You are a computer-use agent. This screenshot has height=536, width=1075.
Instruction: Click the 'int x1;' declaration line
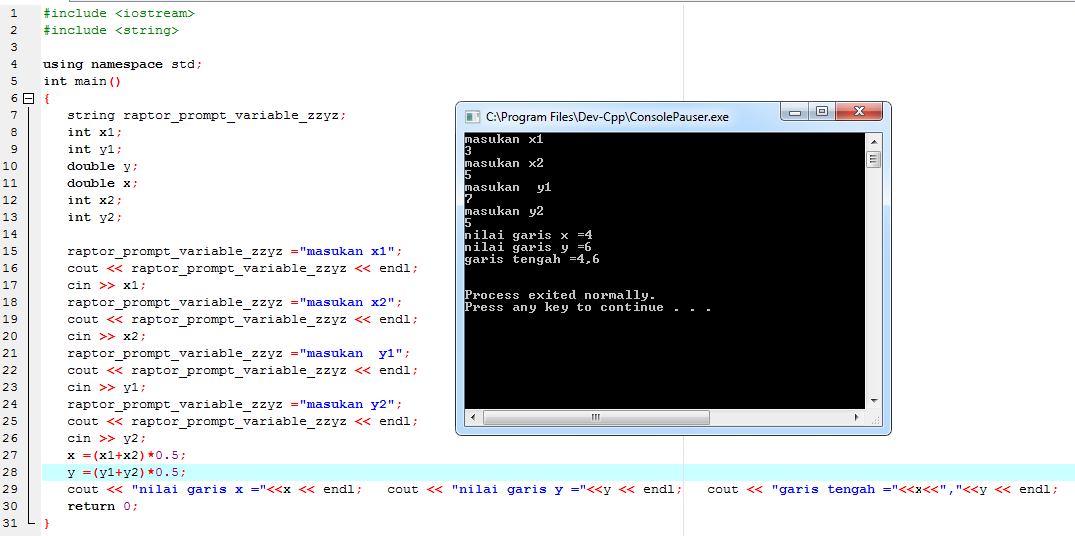95,132
